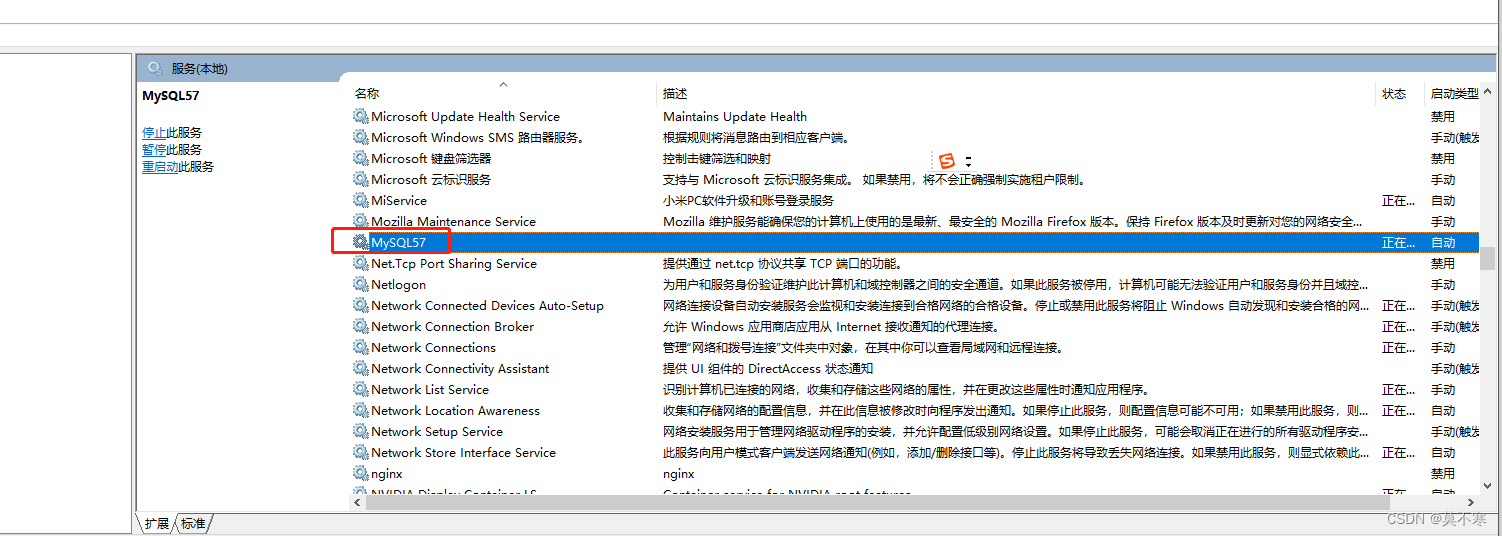Viewport: 1502px width, 536px height.
Task: Click the Sogou input method S icon
Action: (947, 160)
